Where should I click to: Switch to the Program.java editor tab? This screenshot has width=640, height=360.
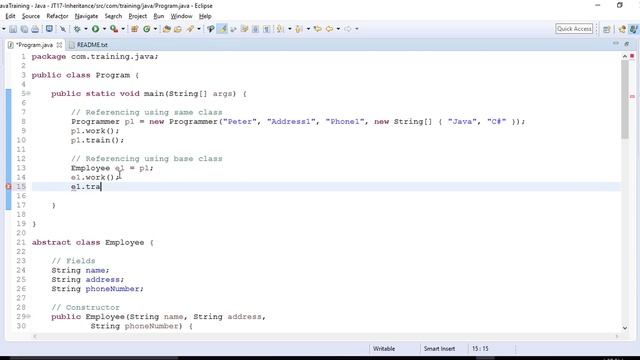click(x=34, y=45)
